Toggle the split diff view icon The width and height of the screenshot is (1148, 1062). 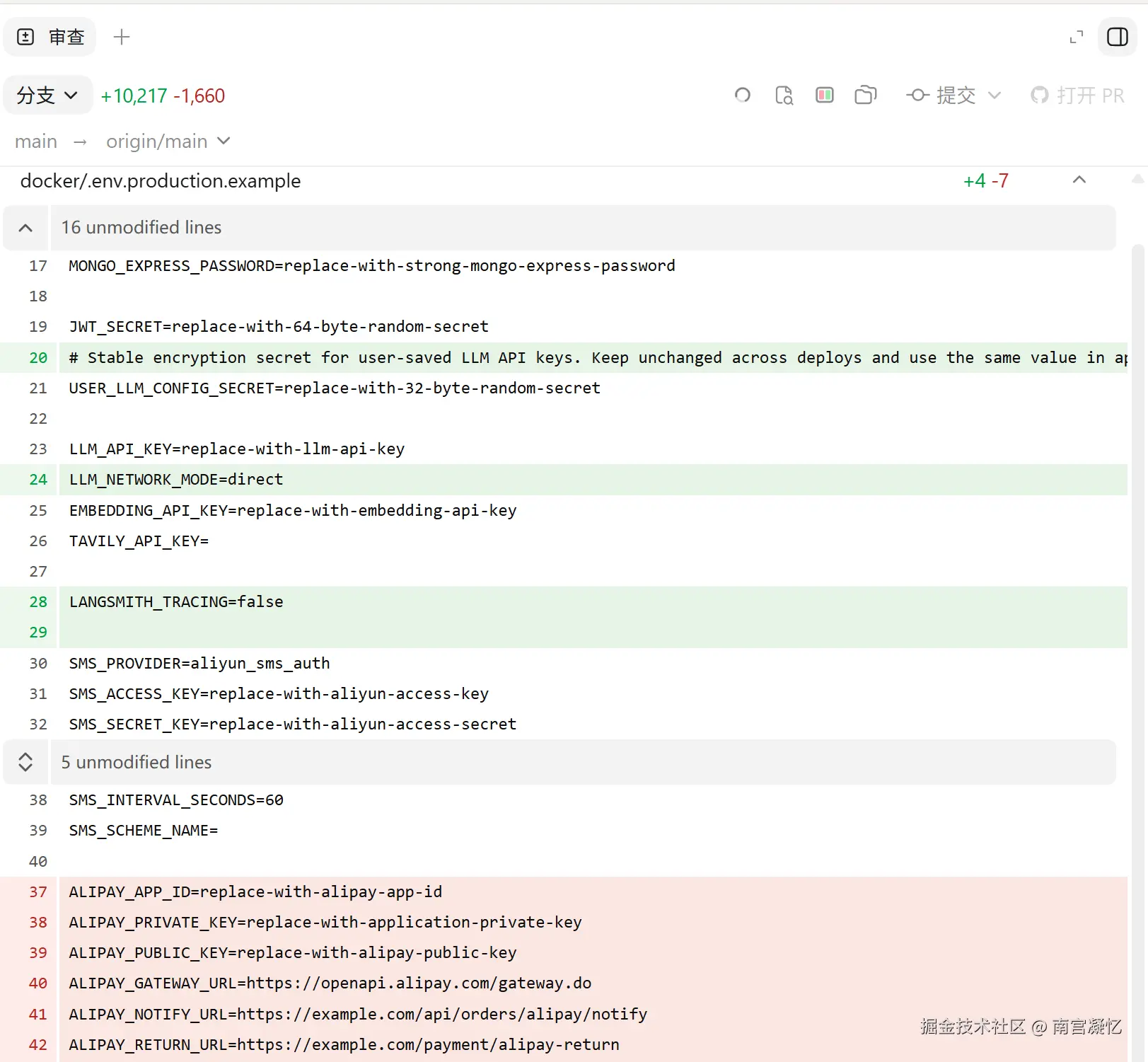point(825,95)
